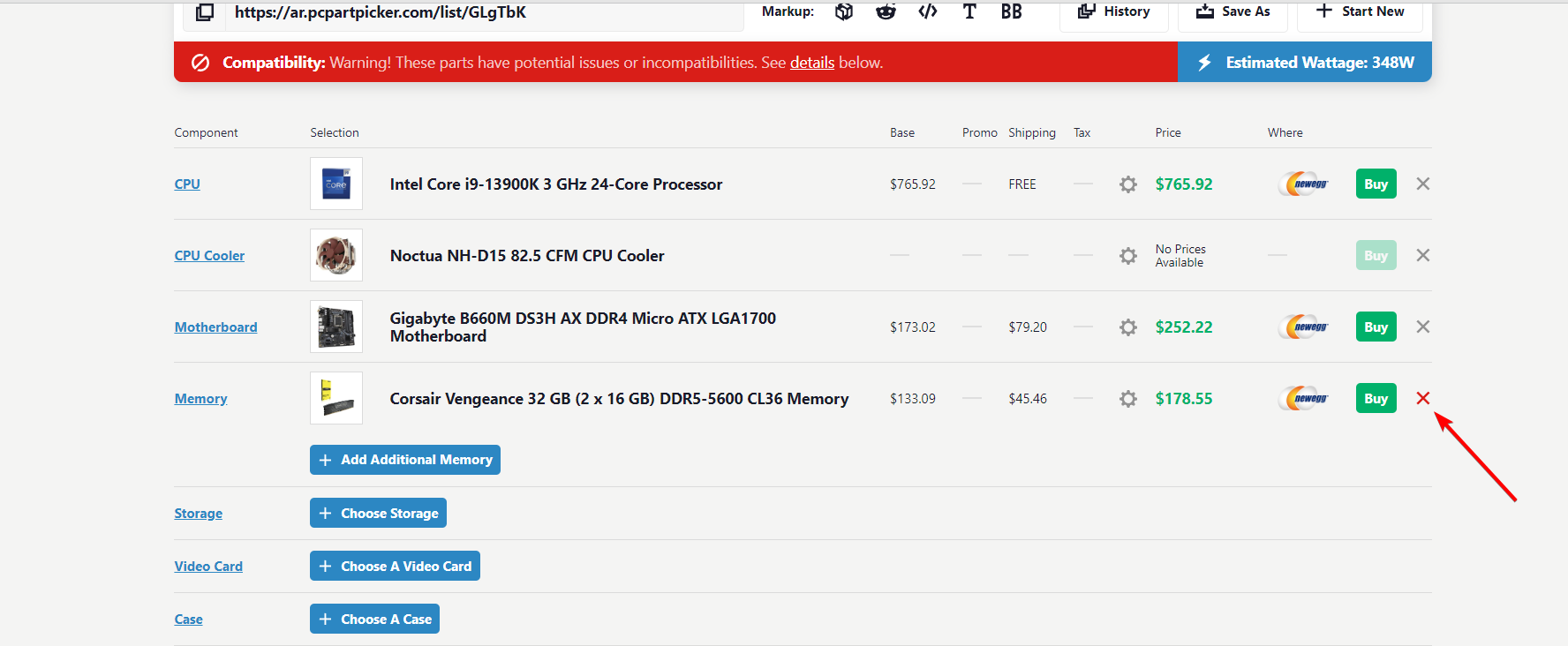Remove the Gigabyte motherboard from list

pos(1423,327)
